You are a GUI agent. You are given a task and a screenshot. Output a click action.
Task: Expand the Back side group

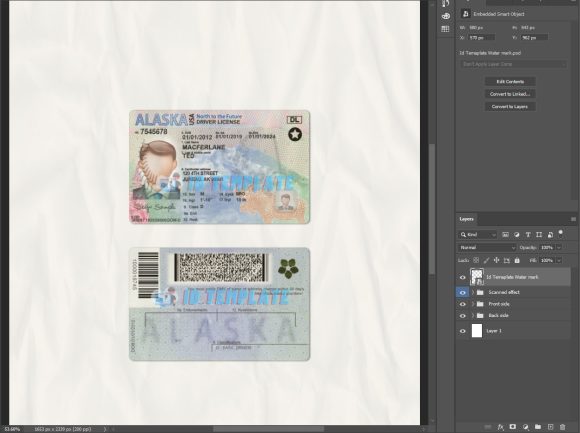472,316
